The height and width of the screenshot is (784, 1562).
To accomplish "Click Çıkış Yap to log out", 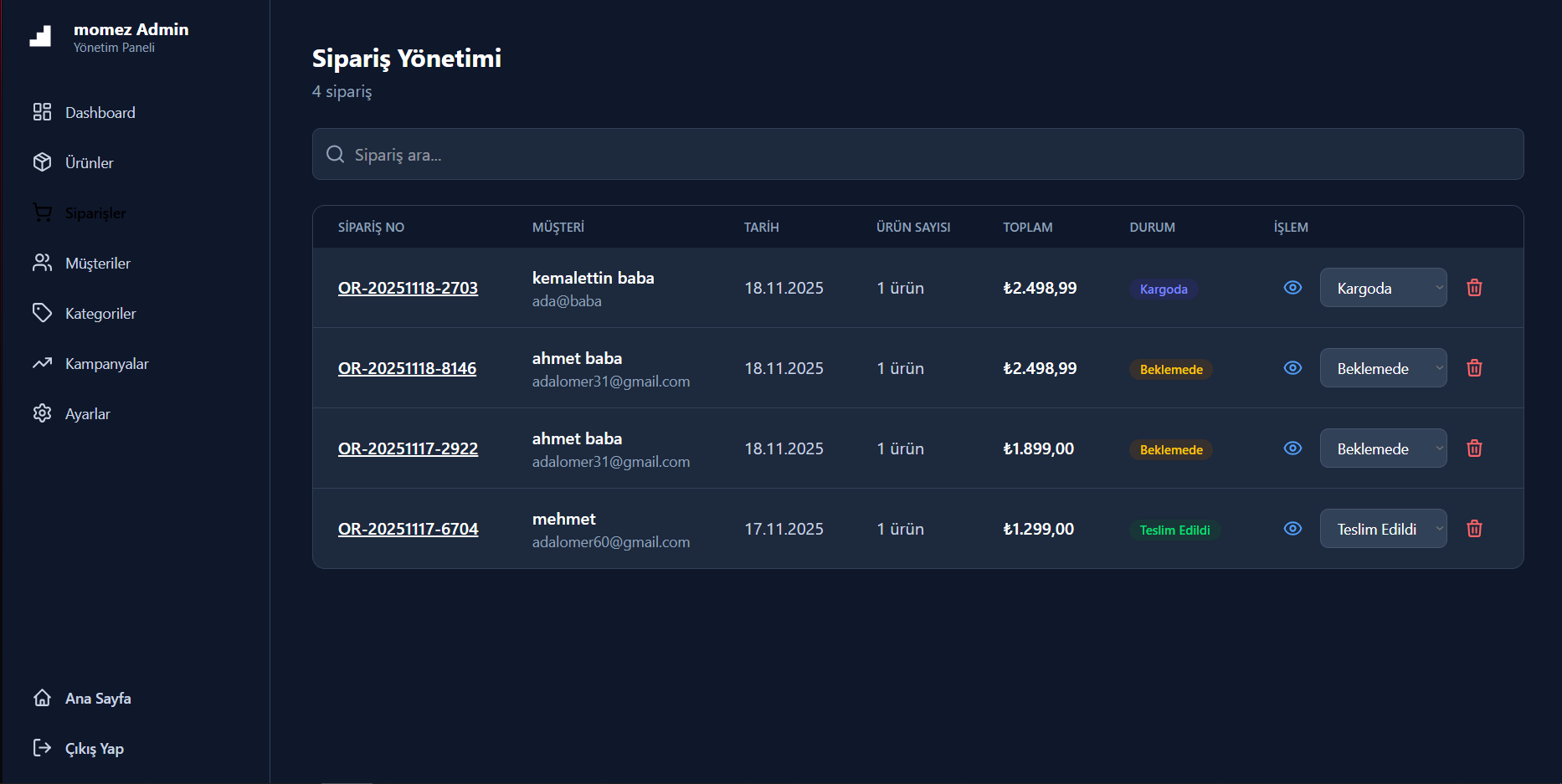I will pyautogui.click(x=94, y=749).
